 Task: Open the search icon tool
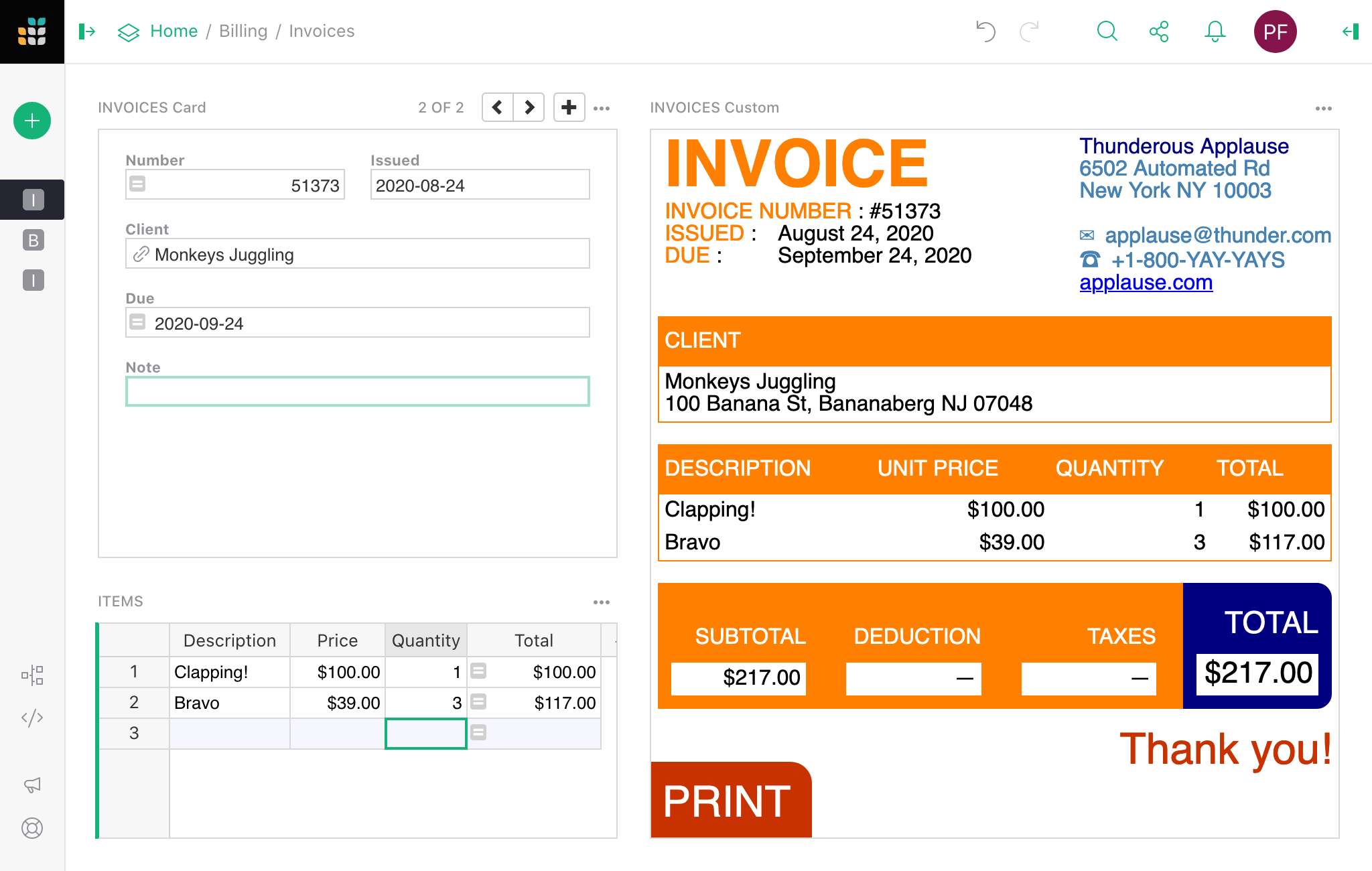point(1107,30)
